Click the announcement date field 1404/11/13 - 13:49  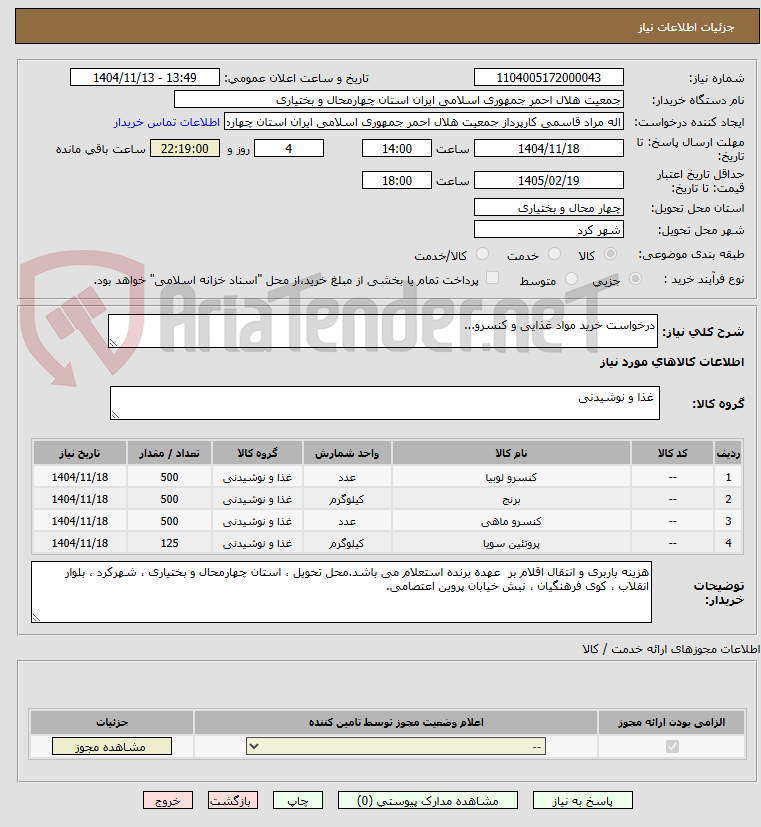[x=145, y=78]
